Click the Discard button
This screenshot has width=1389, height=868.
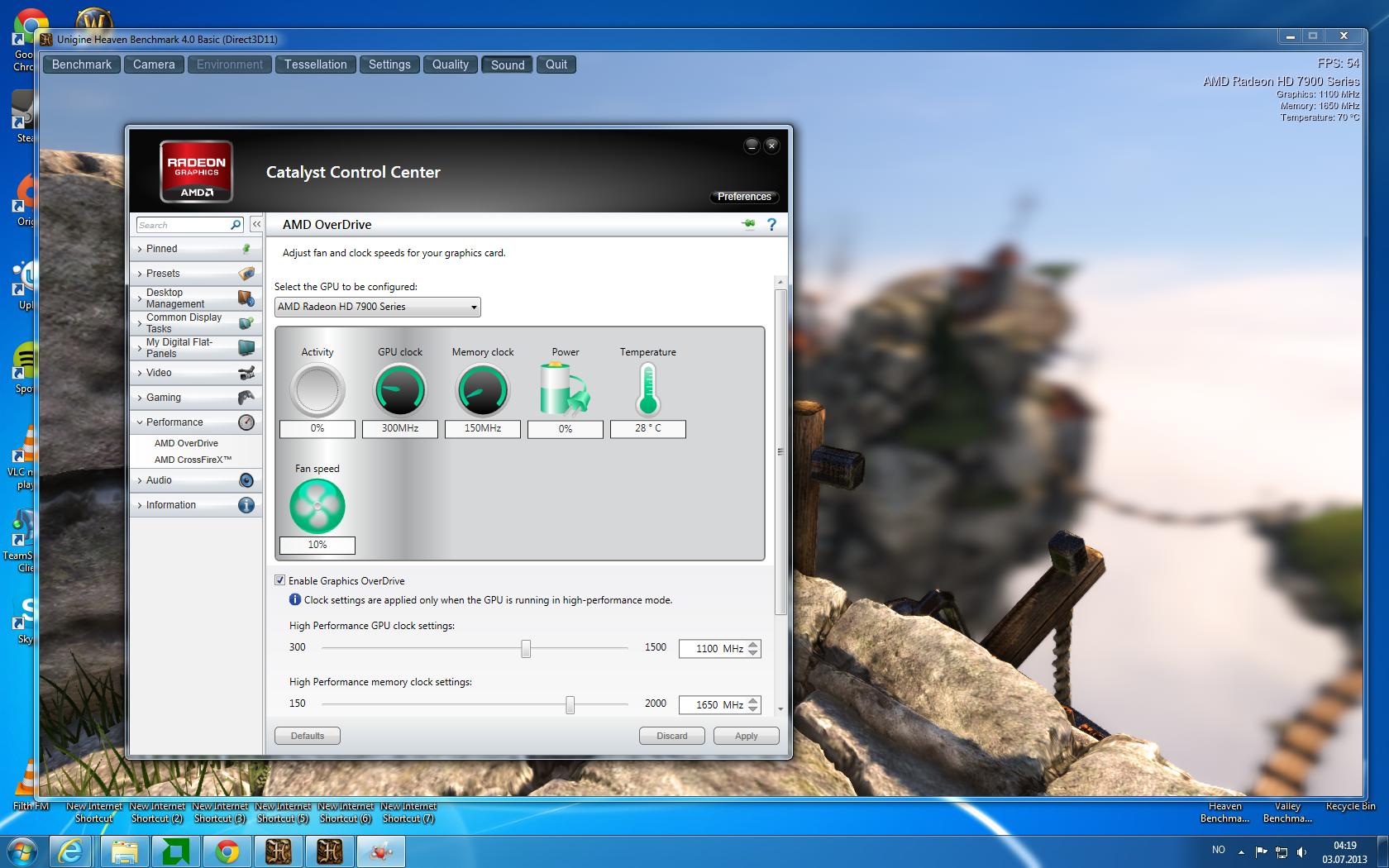672,736
